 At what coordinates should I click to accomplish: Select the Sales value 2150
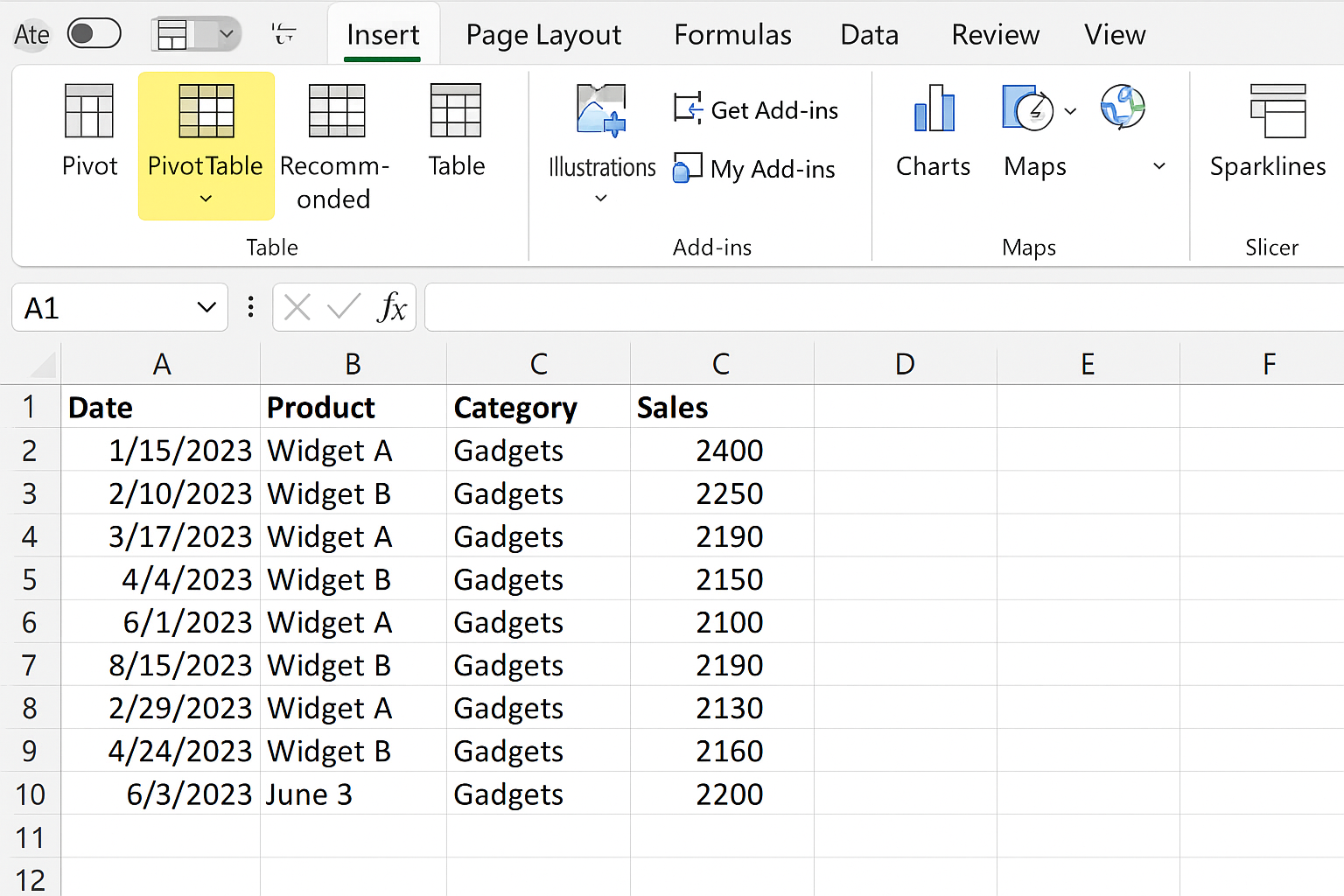722,579
